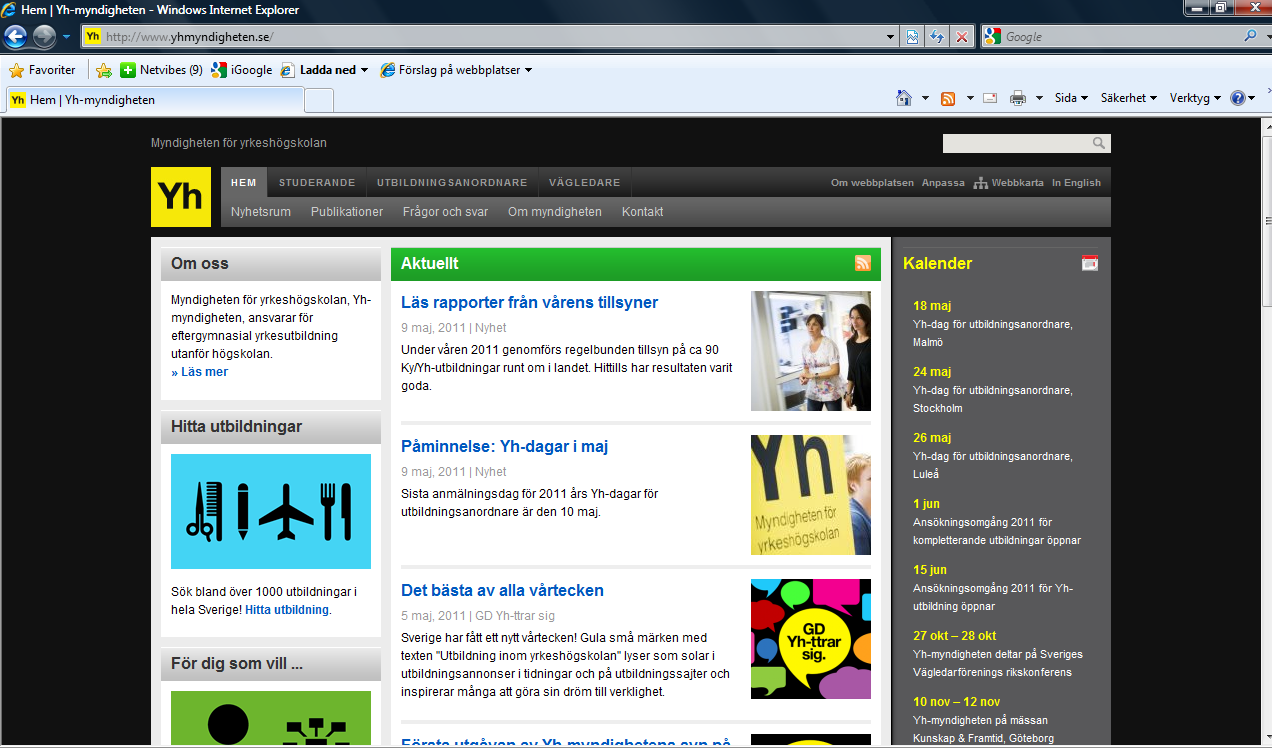The image size is (1272, 748).
Task: Click the Kalender calendar icon
Action: [1090, 263]
